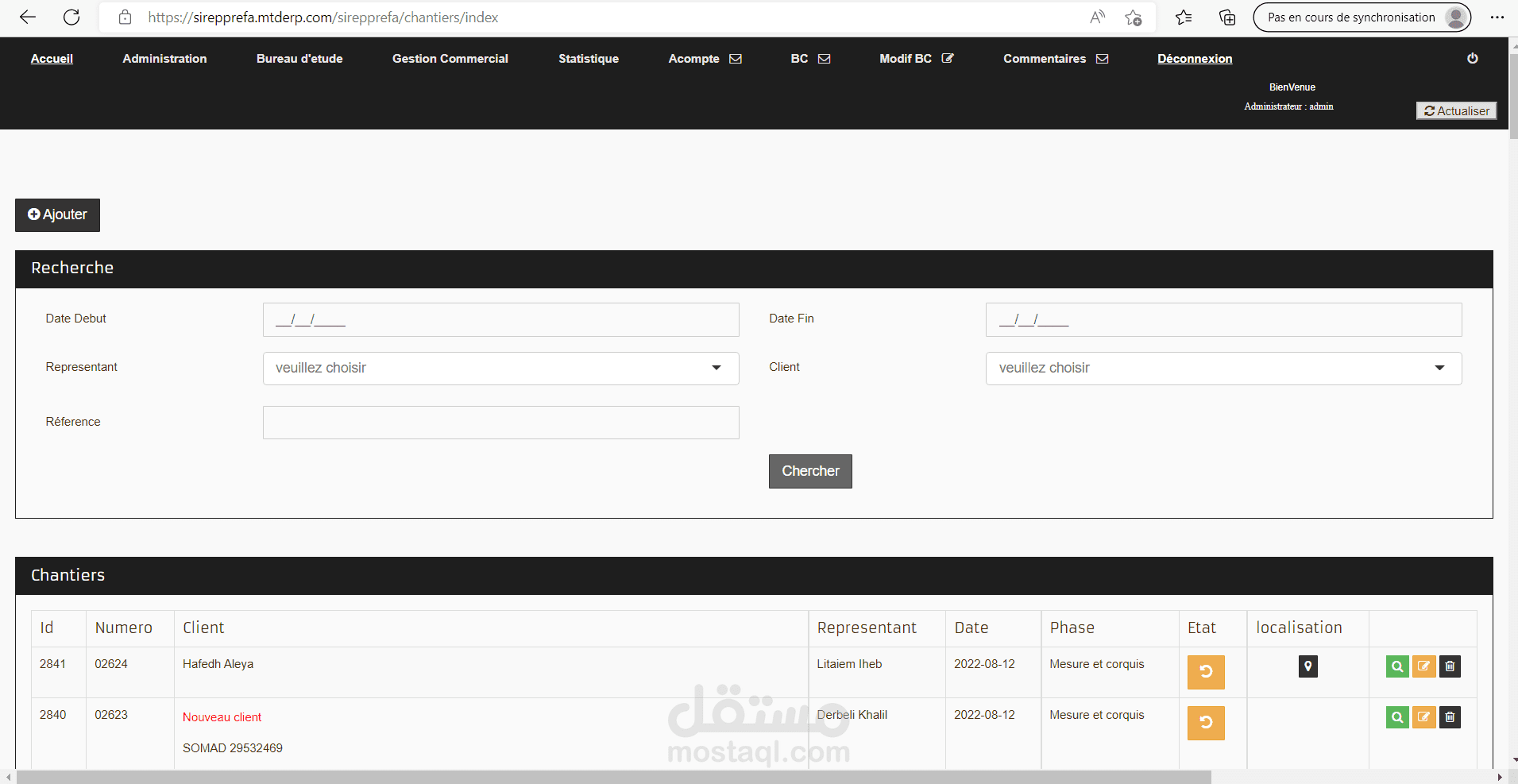Click orange undo state button for chantier 2841

pos(1206,672)
